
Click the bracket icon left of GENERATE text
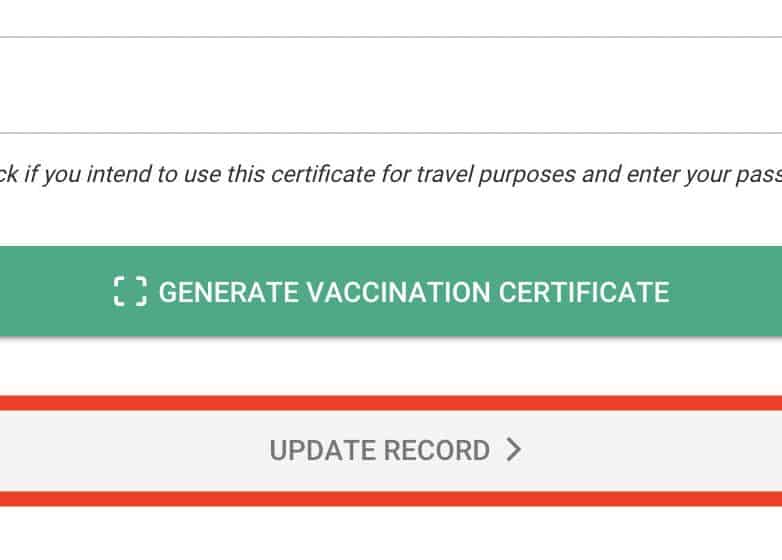click(x=129, y=291)
